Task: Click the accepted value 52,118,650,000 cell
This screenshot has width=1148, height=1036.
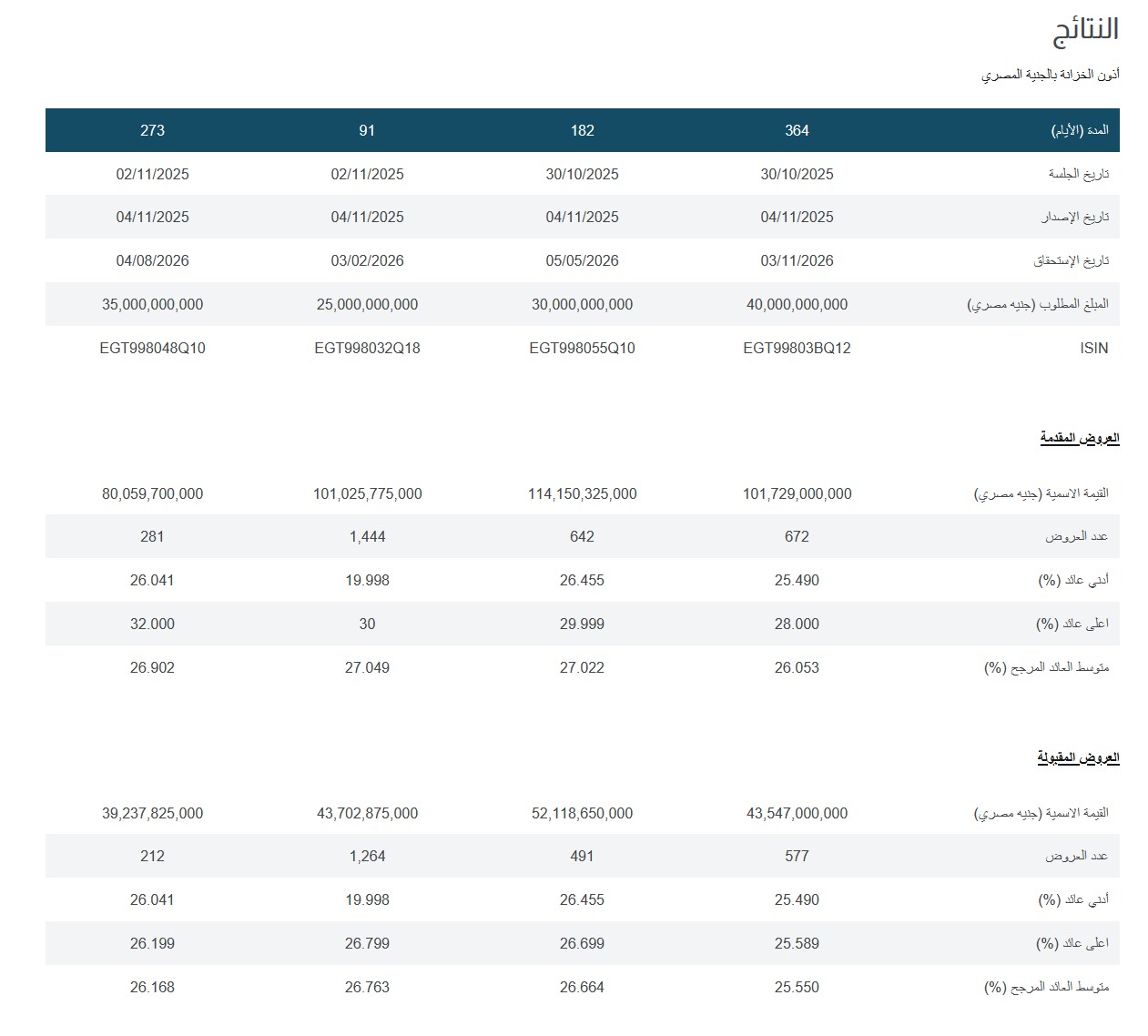Action: coord(582,813)
